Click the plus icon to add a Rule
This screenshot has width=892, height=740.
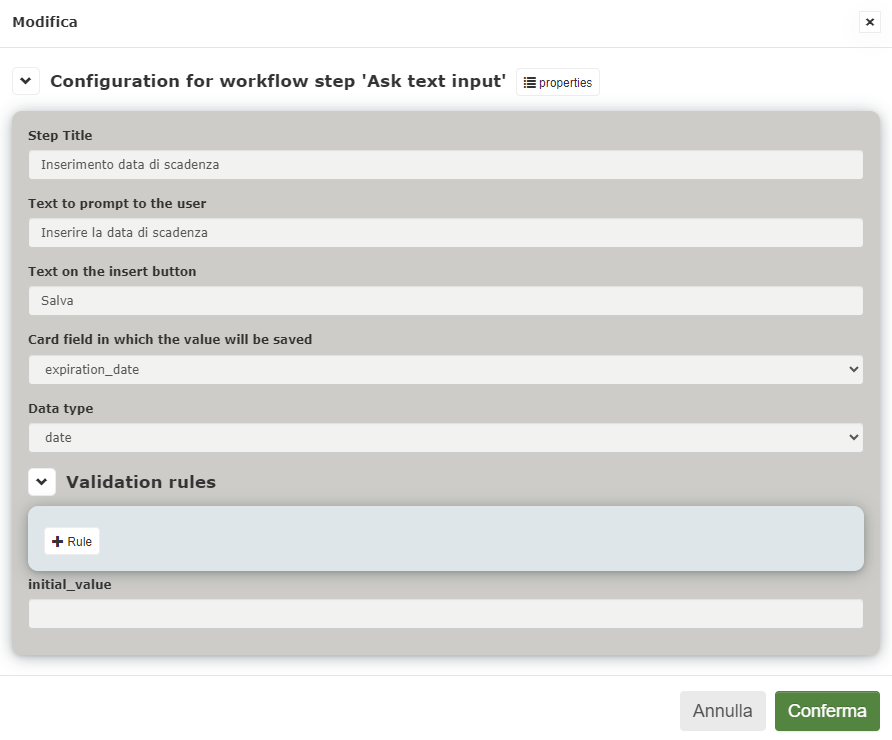click(x=57, y=541)
